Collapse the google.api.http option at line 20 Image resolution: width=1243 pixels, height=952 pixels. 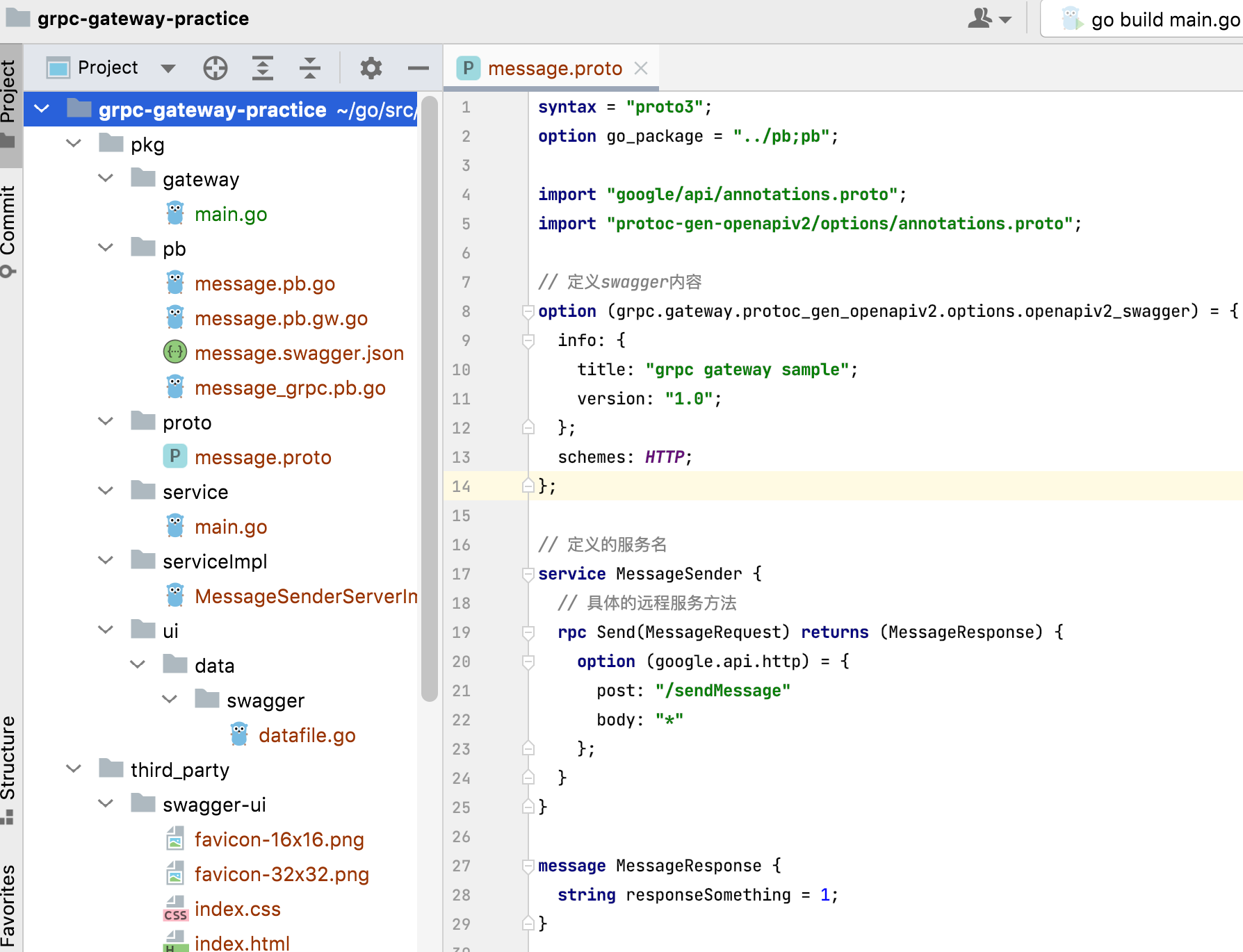[x=528, y=662]
